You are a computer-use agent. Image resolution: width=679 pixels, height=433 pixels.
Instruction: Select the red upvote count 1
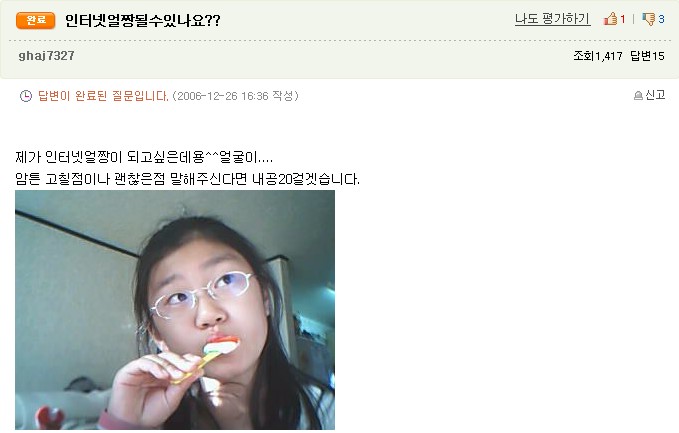click(x=623, y=19)
